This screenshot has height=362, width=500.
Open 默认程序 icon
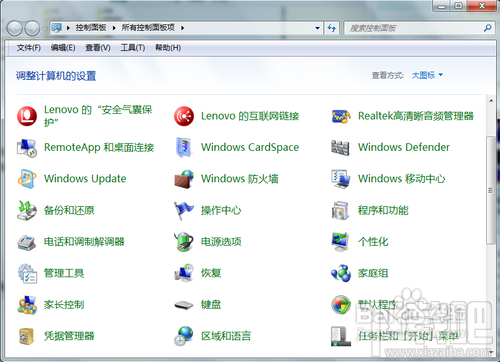click(341, 305)
